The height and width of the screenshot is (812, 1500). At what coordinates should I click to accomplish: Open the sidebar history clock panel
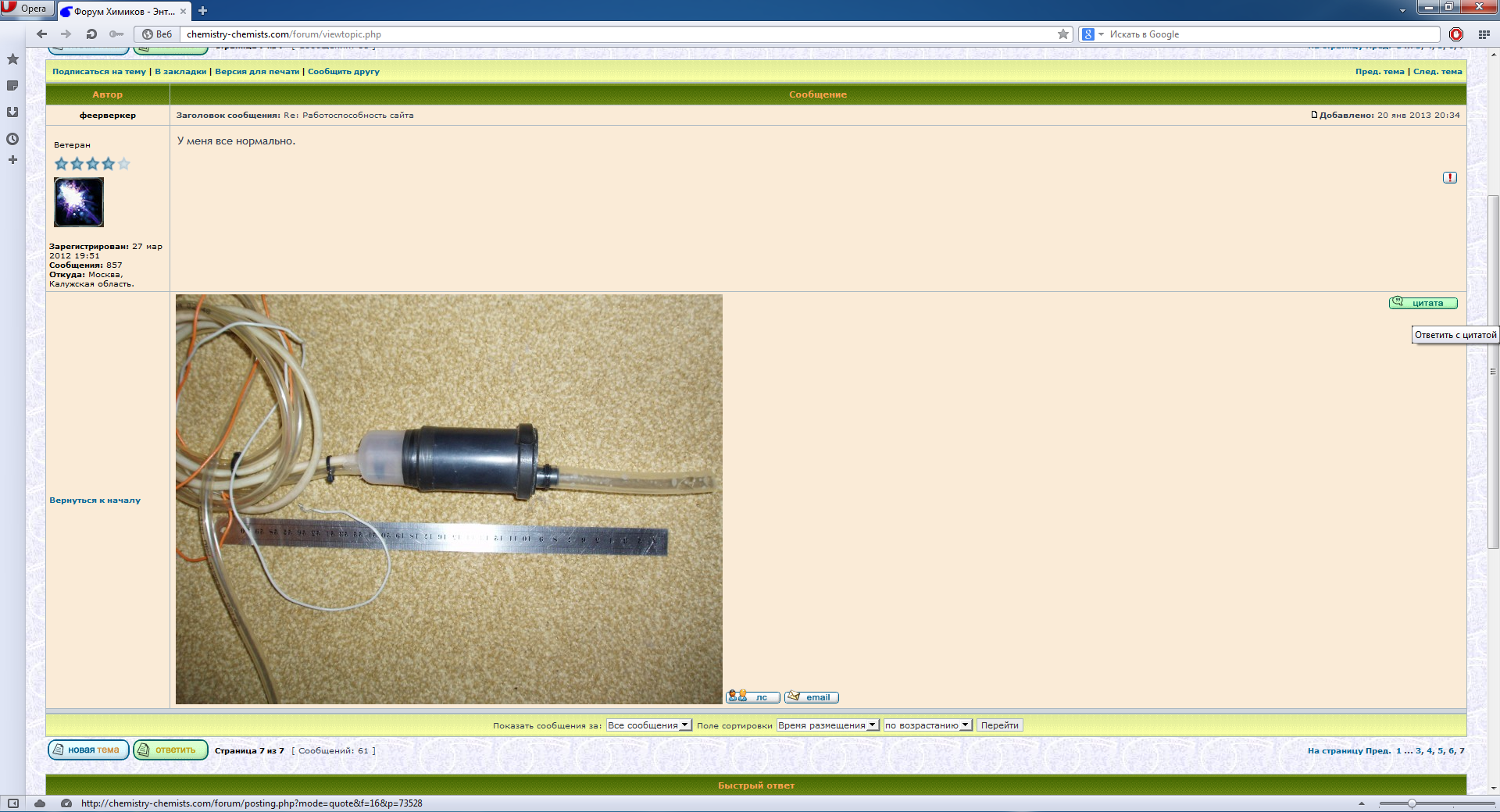12,139
